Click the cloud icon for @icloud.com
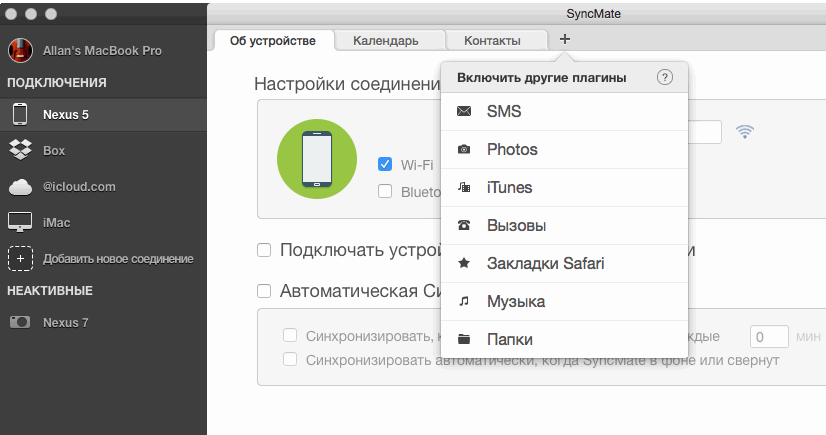826x435 pixels. pyautogui.click(x=20, y=187)
